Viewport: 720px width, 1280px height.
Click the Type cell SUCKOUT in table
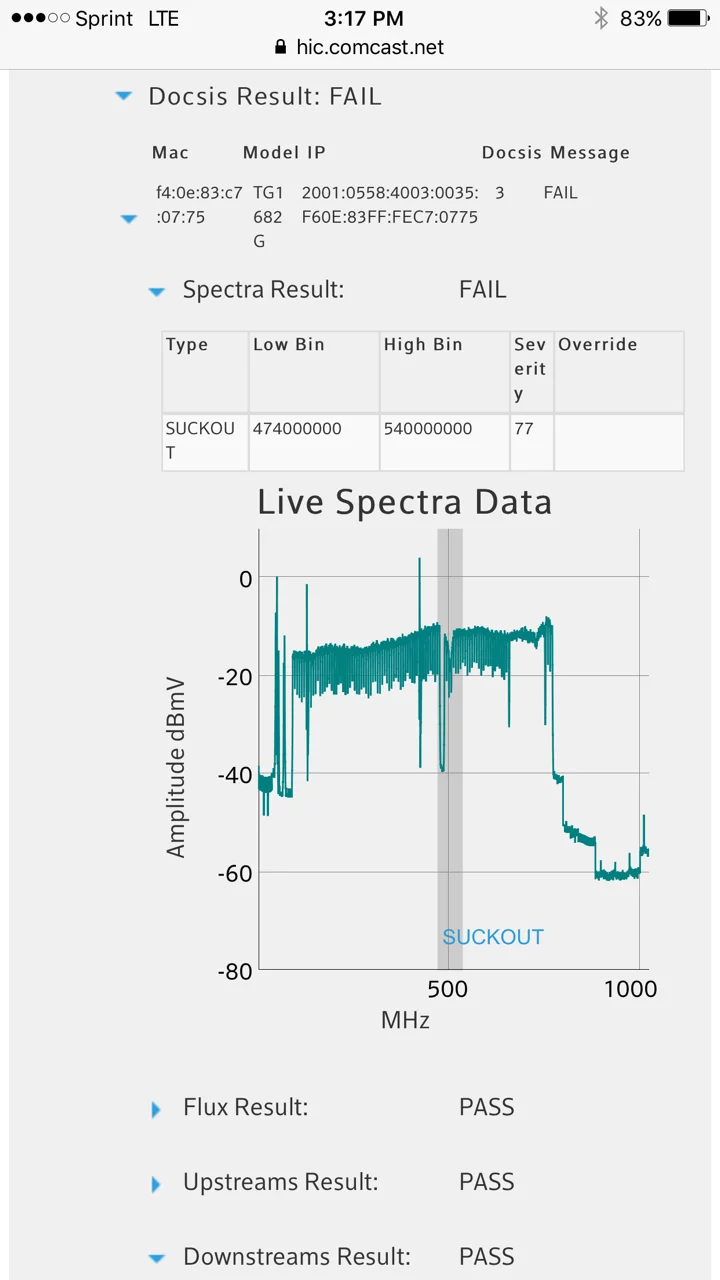pyautogui.click(x=200, y=440)
